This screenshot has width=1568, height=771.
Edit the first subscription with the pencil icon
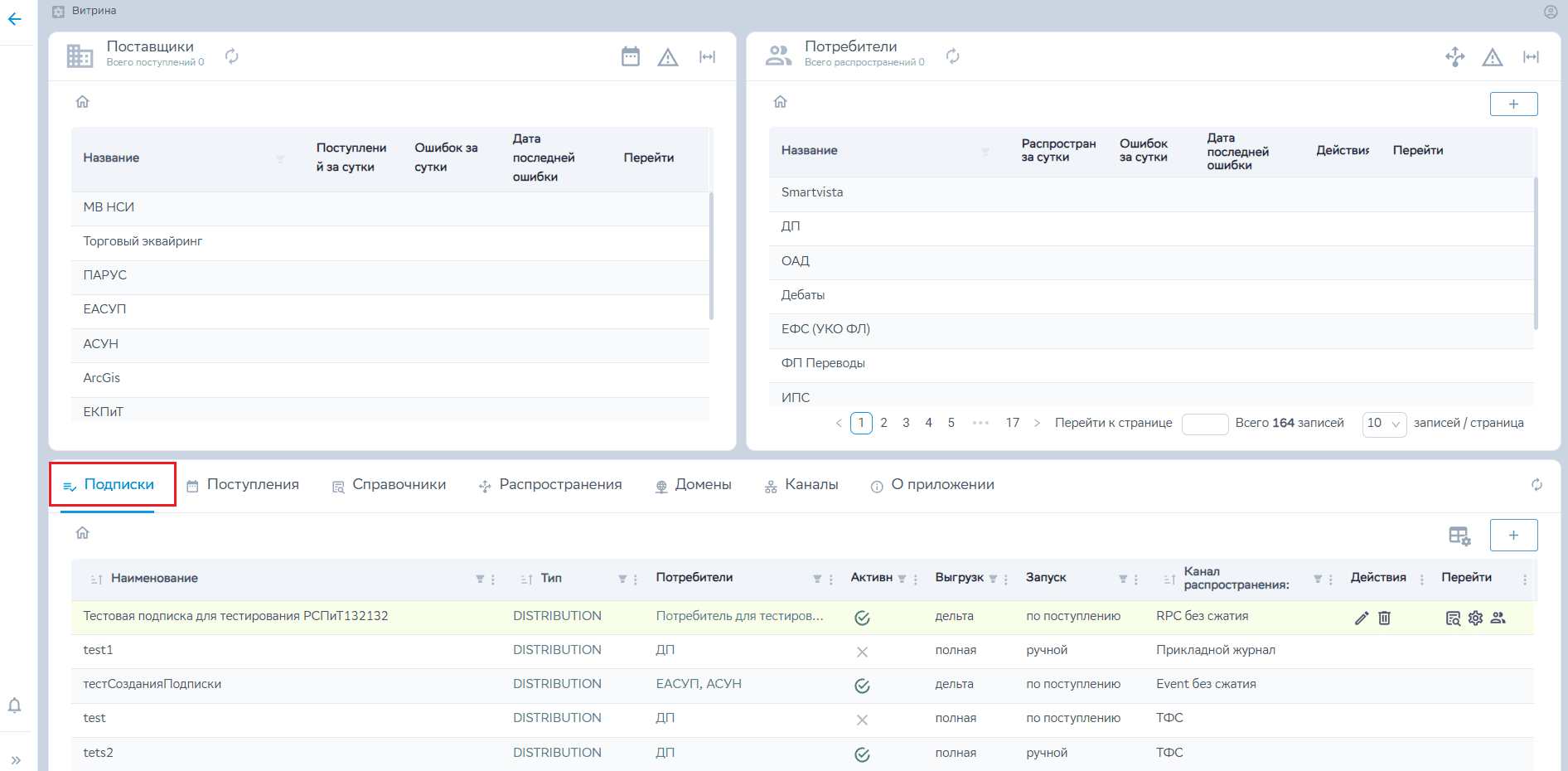[x=1362, y=618]
